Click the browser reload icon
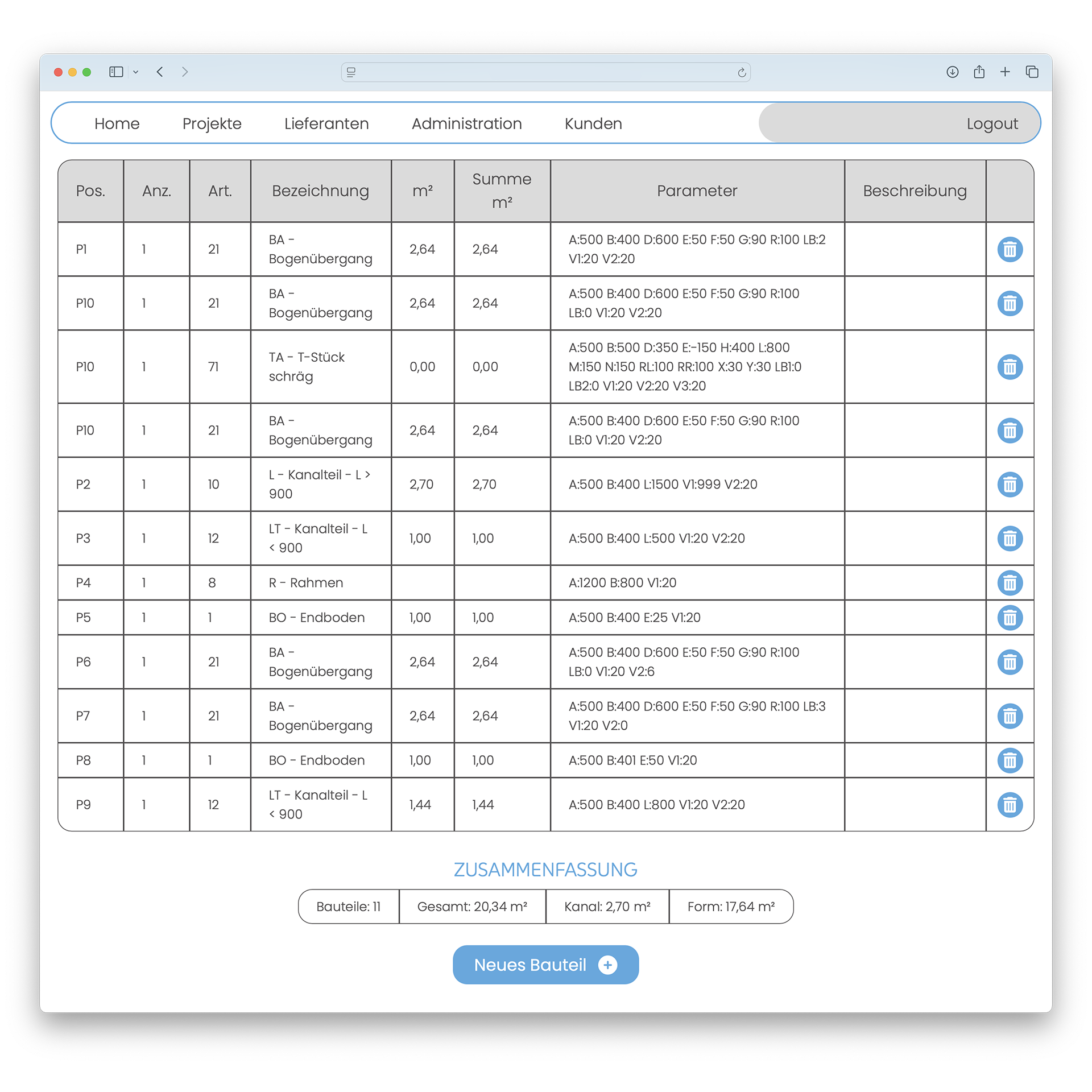 (x=742, y=72)
